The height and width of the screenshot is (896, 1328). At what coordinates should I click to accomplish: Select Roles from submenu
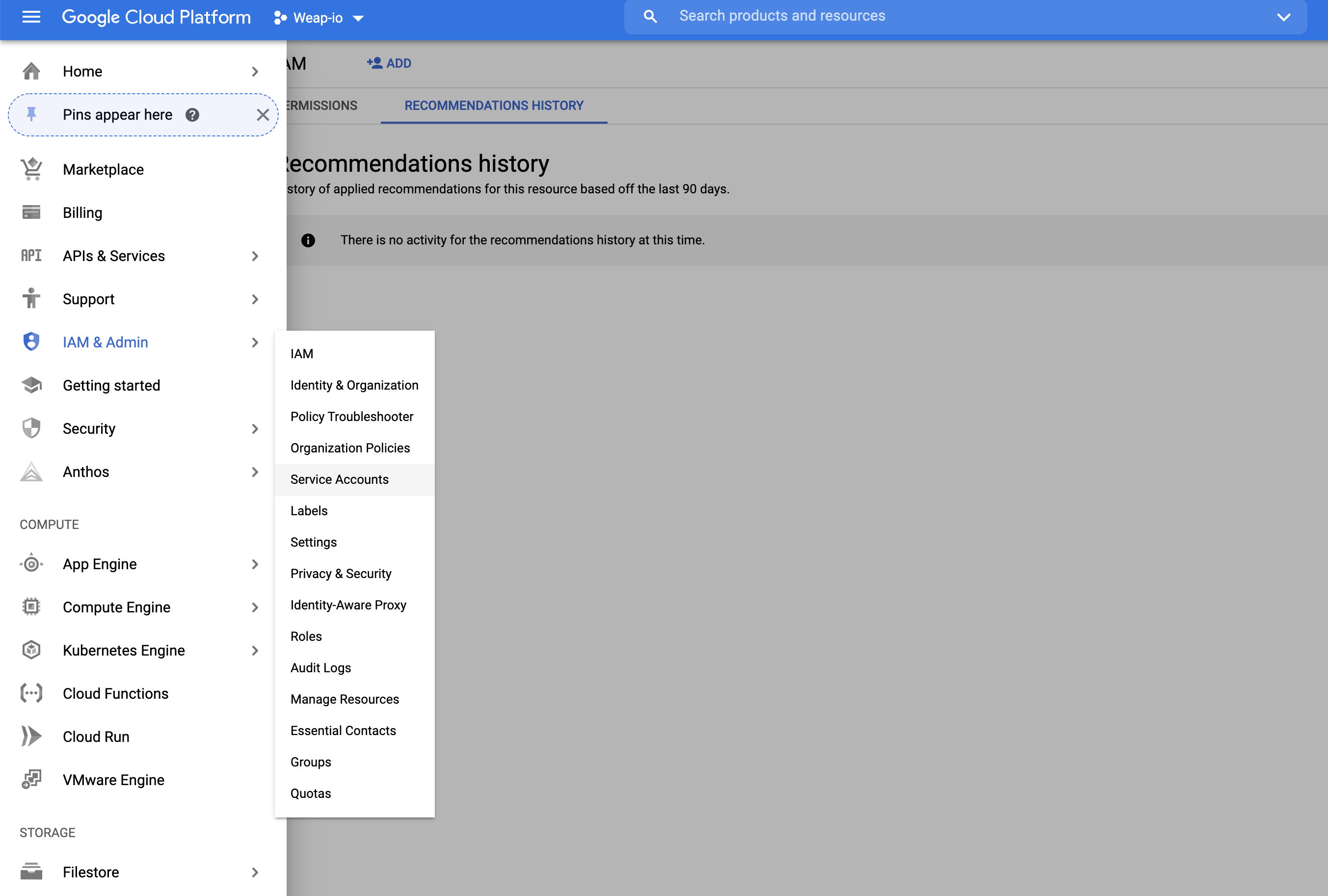[x=354, y=636]
